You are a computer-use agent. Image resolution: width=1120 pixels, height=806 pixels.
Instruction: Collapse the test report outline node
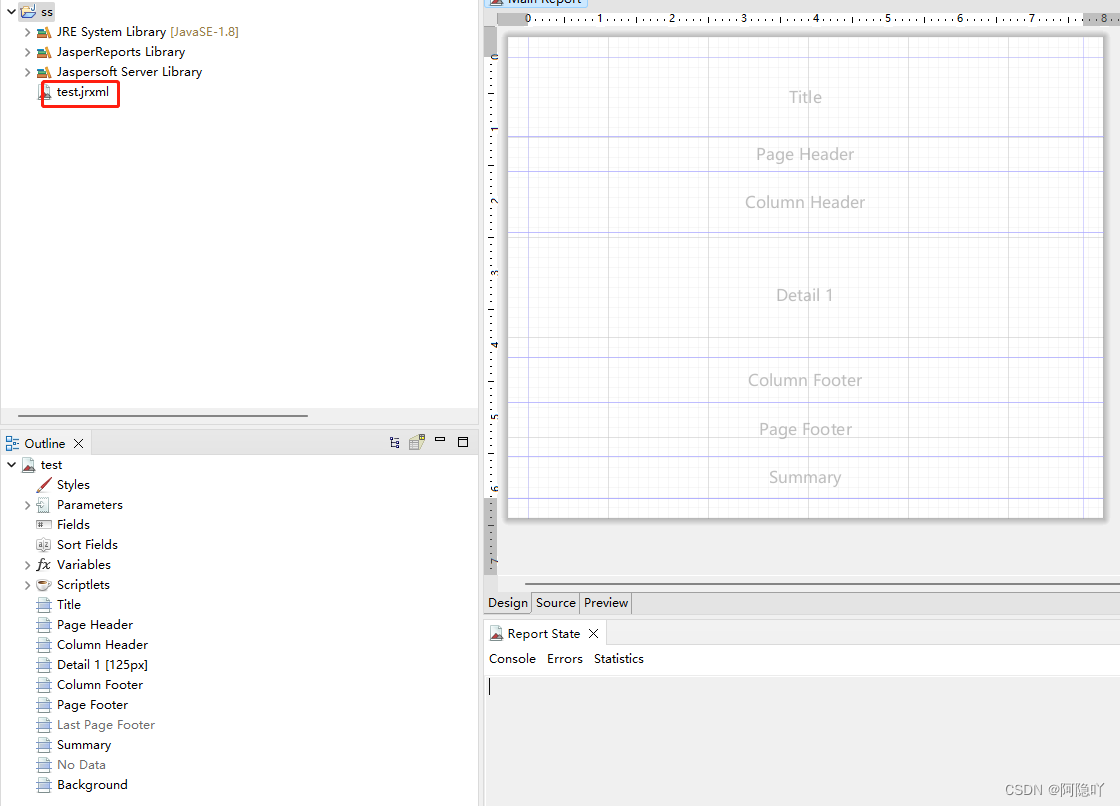[x=11, y=464]
